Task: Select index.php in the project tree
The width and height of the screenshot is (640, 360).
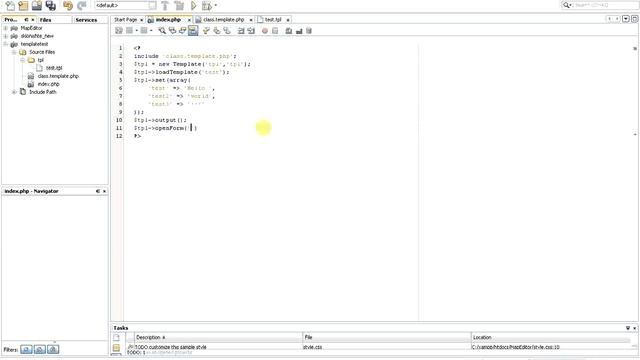Action: point(48,84)
